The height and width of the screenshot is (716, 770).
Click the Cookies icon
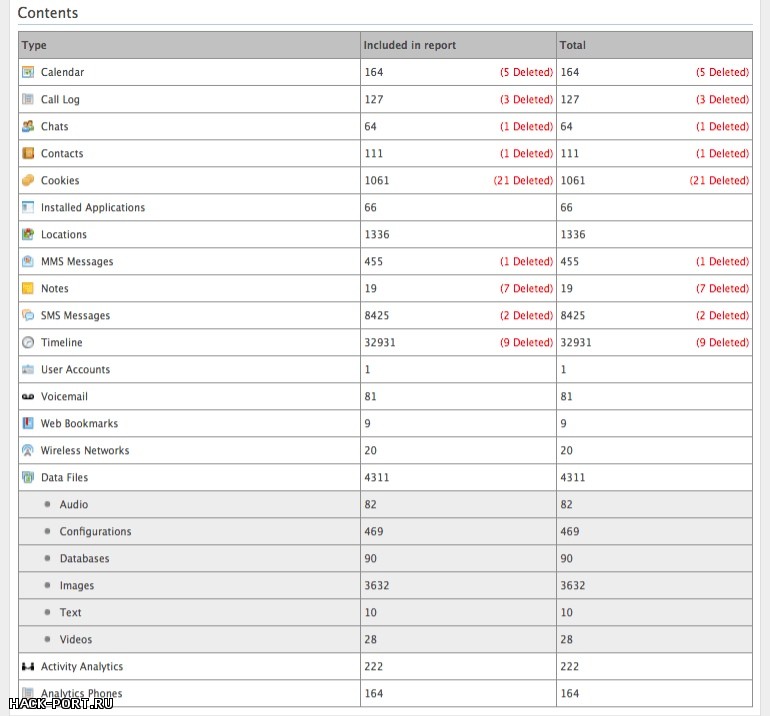click(28, 180)
